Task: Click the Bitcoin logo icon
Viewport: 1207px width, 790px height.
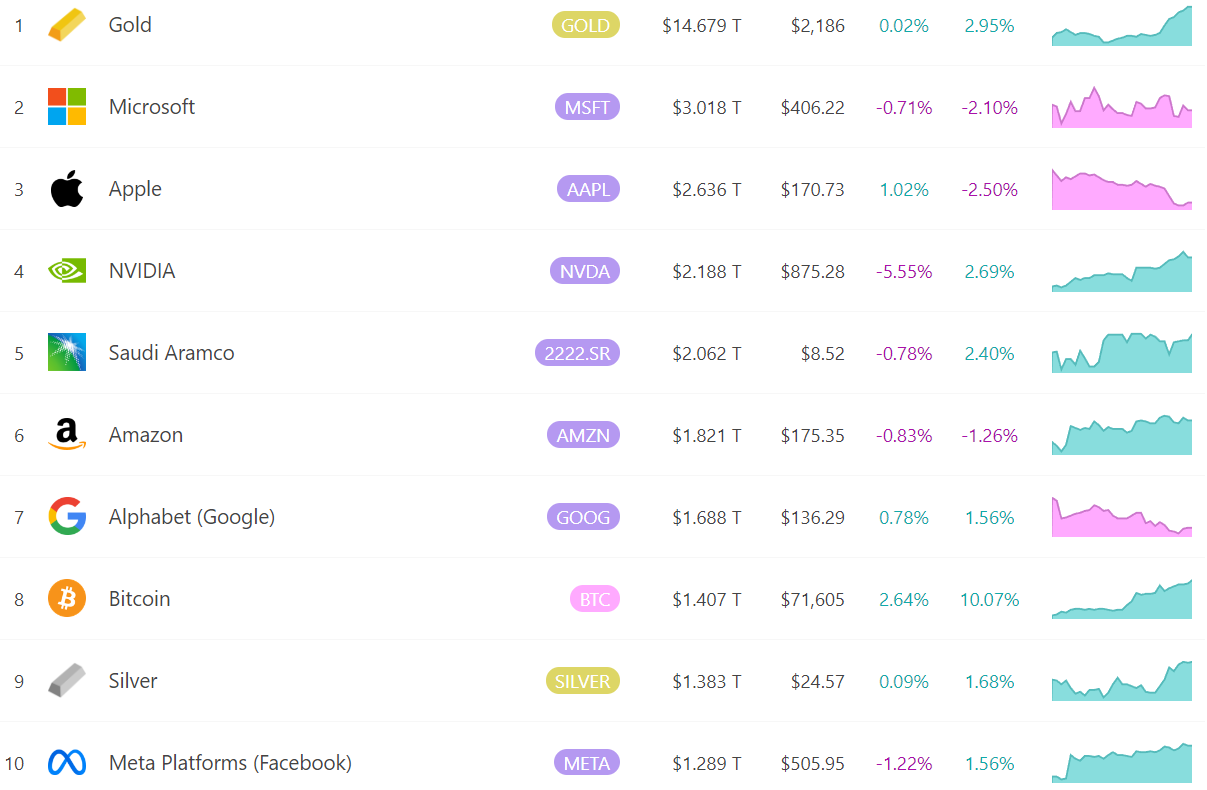Action: pos(67,599)
